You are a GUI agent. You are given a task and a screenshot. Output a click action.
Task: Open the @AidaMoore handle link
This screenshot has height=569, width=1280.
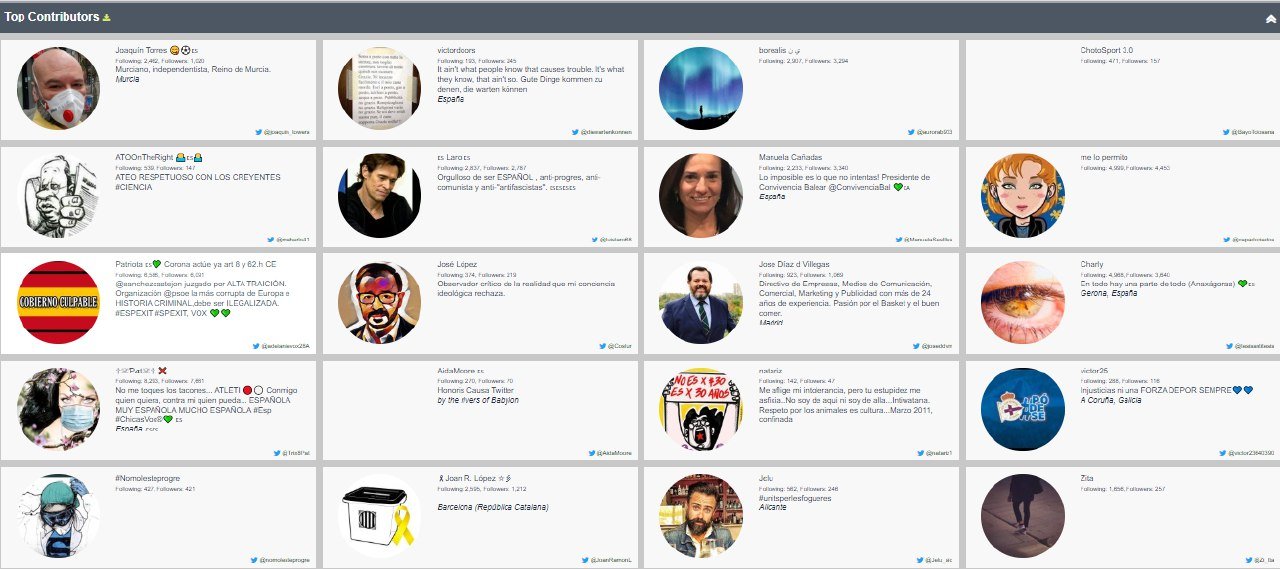pyautogui.click(x=615, y=453)
